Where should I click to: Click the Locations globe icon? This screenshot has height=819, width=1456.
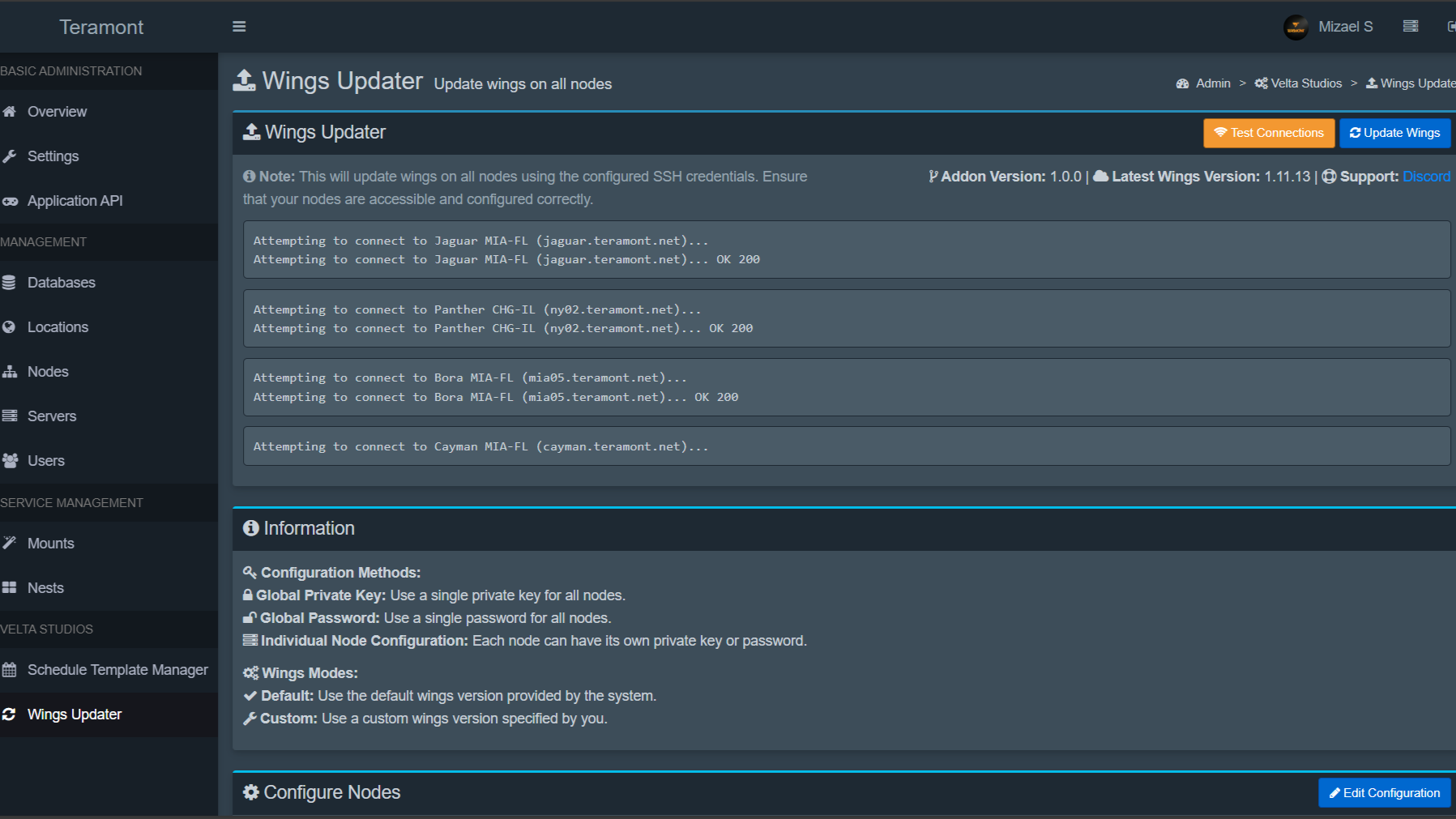pos(10,327)
